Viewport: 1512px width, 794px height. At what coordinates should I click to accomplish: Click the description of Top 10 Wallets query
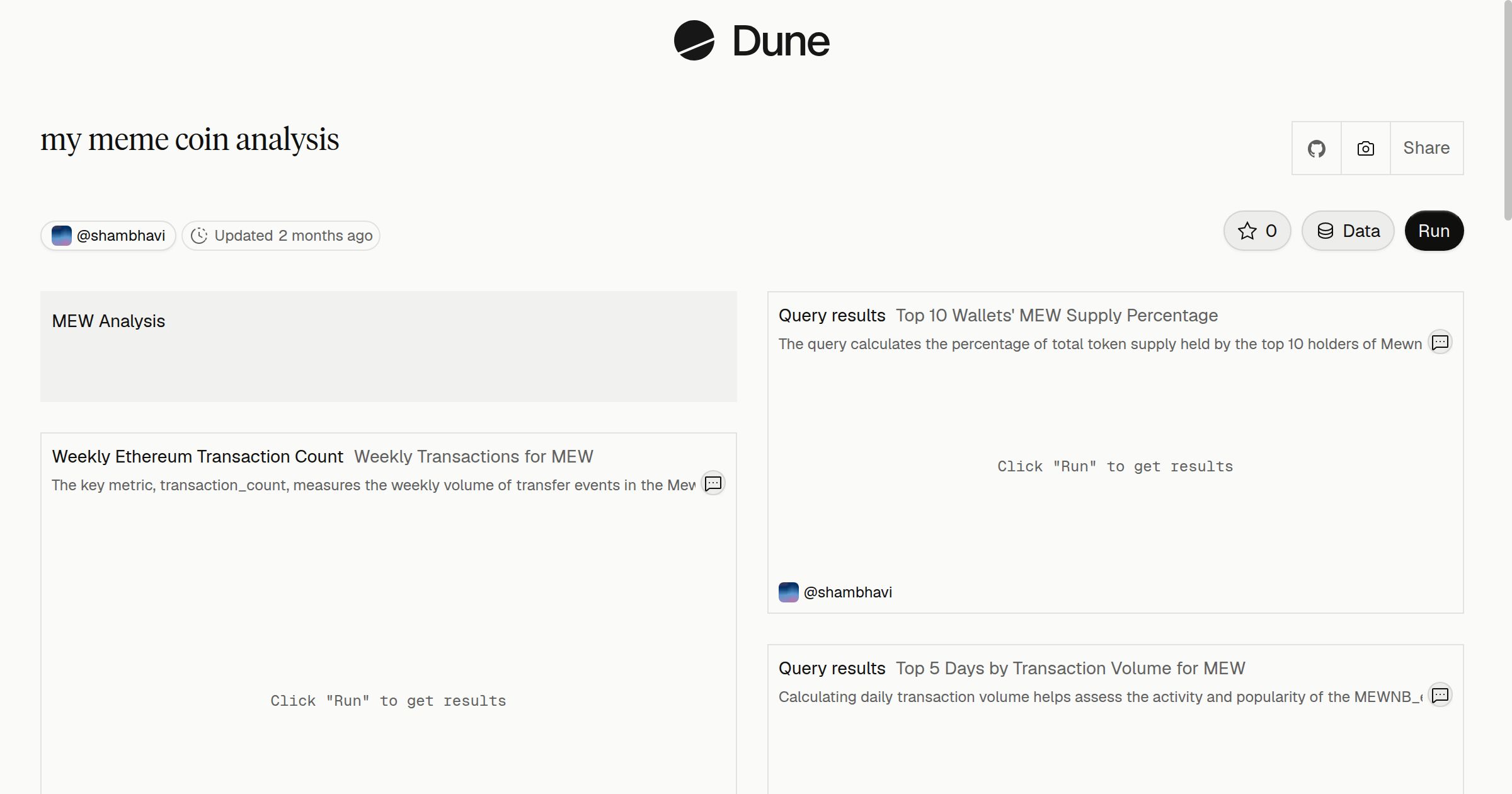1100,344
